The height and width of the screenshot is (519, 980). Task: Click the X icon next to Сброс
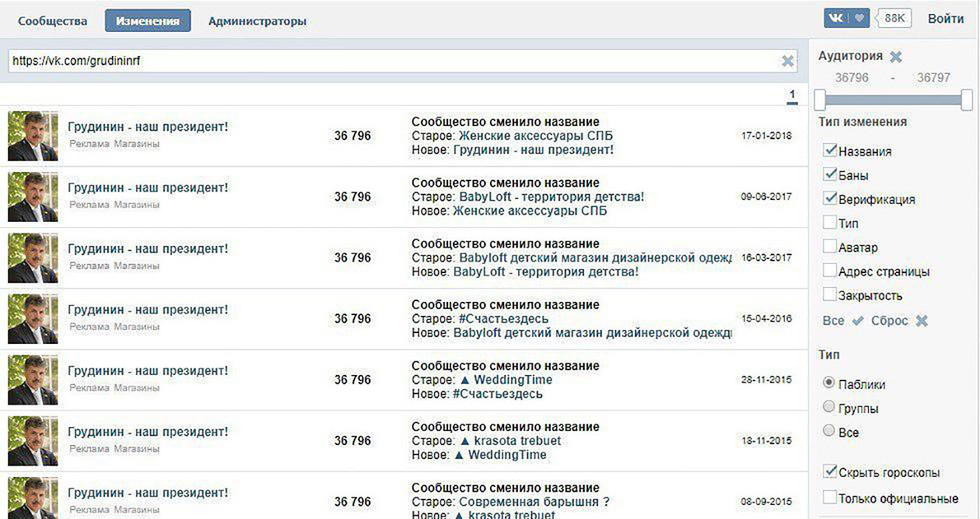(x=922, y=321)
